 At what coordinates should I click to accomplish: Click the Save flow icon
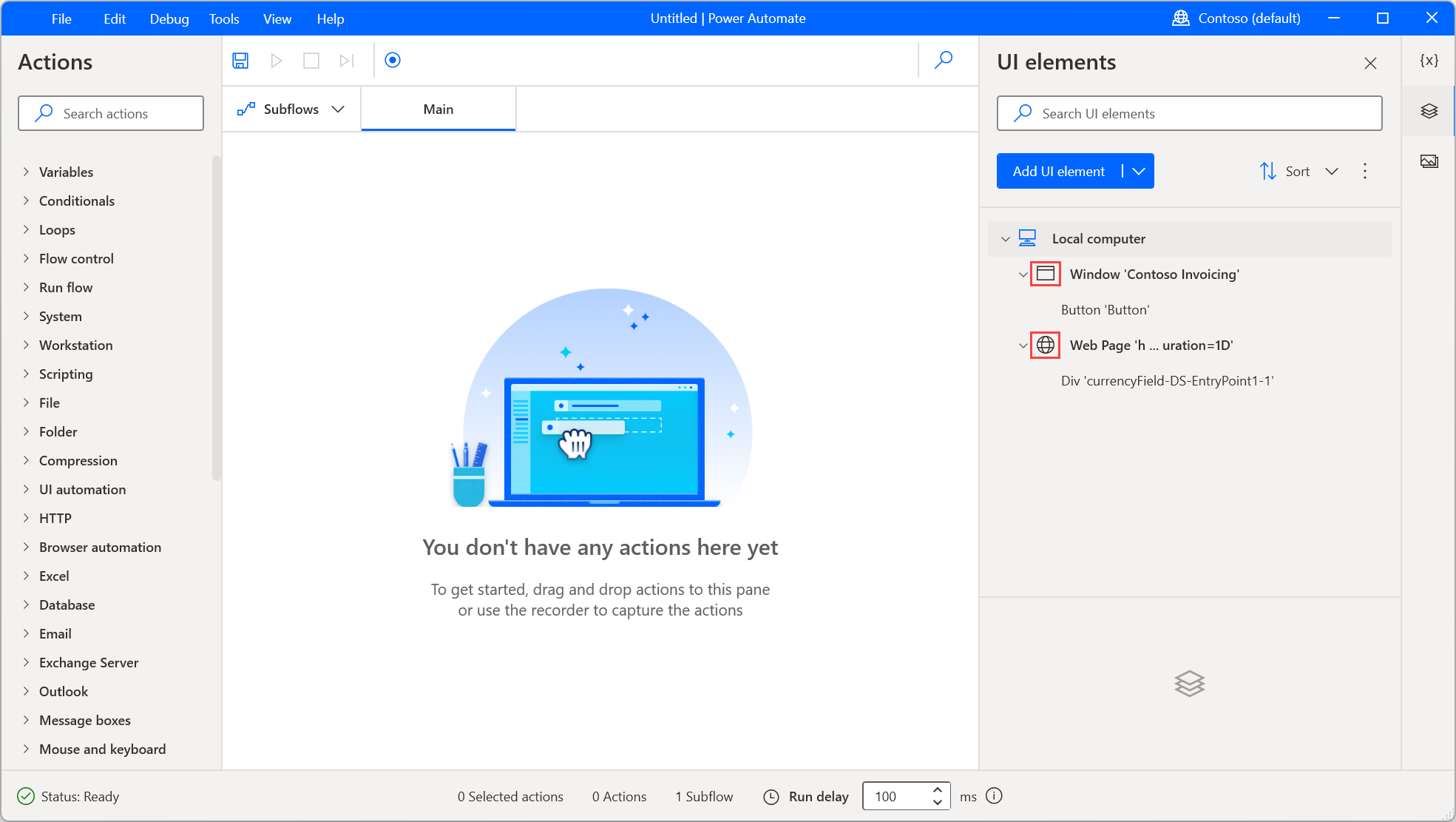coord(241,59)
